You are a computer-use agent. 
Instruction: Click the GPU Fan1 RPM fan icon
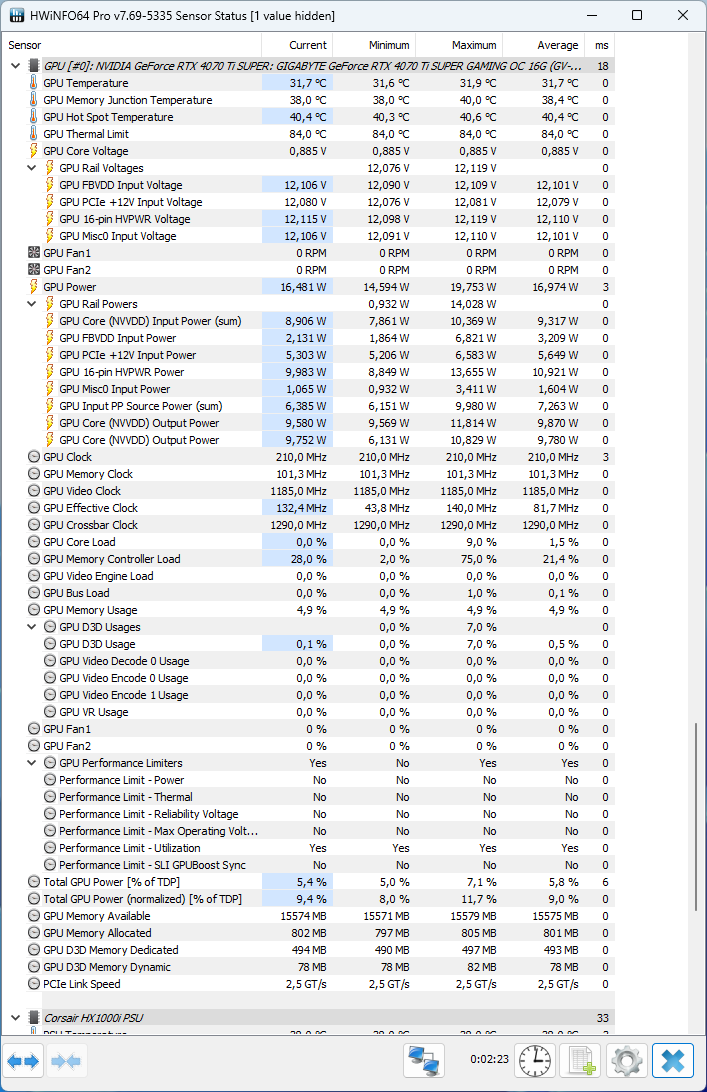pos(33,253)
